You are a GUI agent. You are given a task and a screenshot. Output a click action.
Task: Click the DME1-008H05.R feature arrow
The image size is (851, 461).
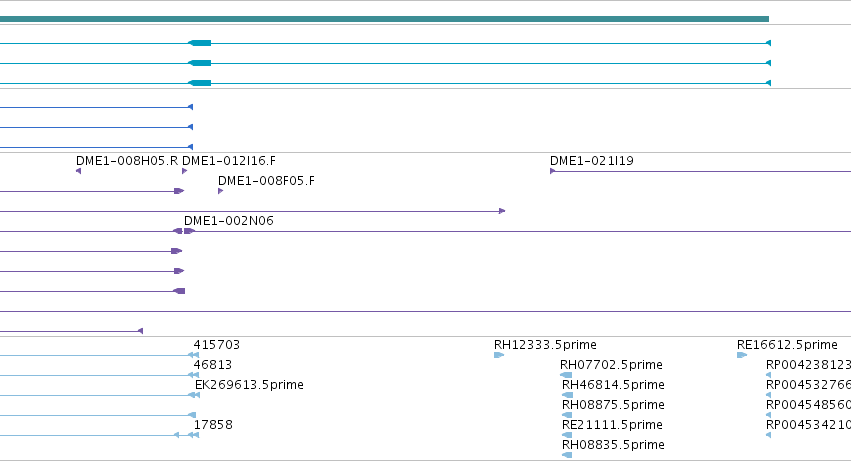coord(78,171)
